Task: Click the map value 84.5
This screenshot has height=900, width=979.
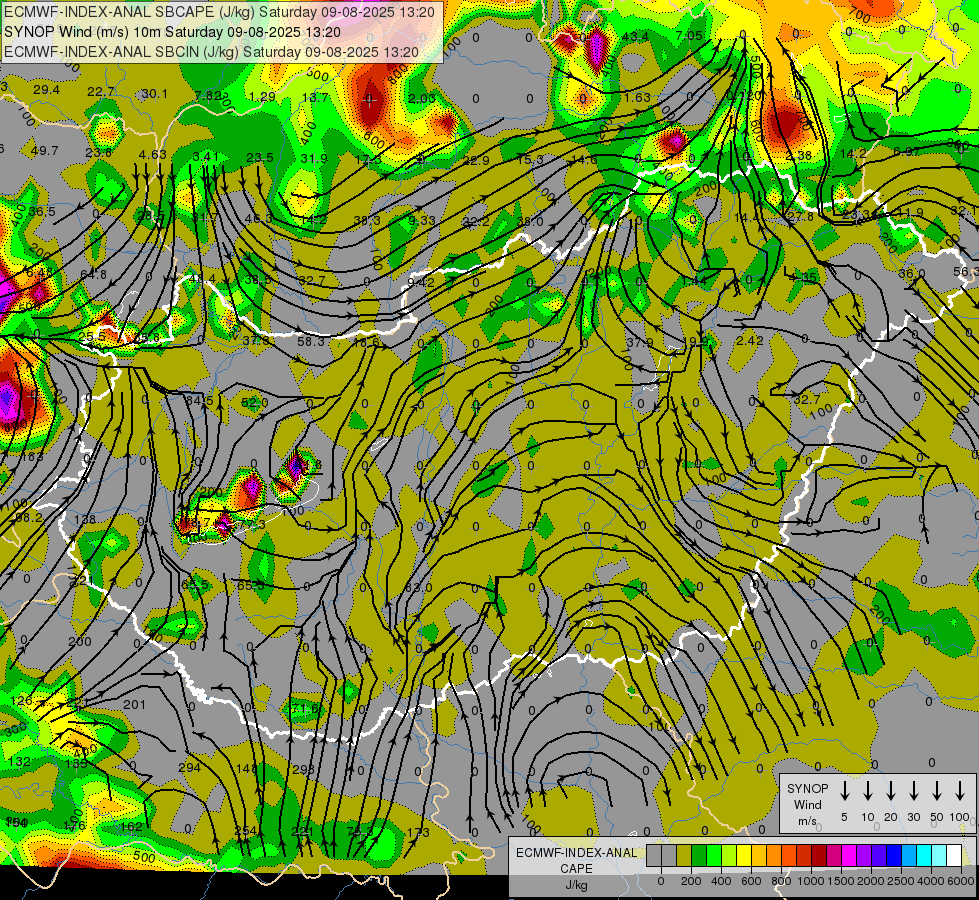Action: coord(199,400)
